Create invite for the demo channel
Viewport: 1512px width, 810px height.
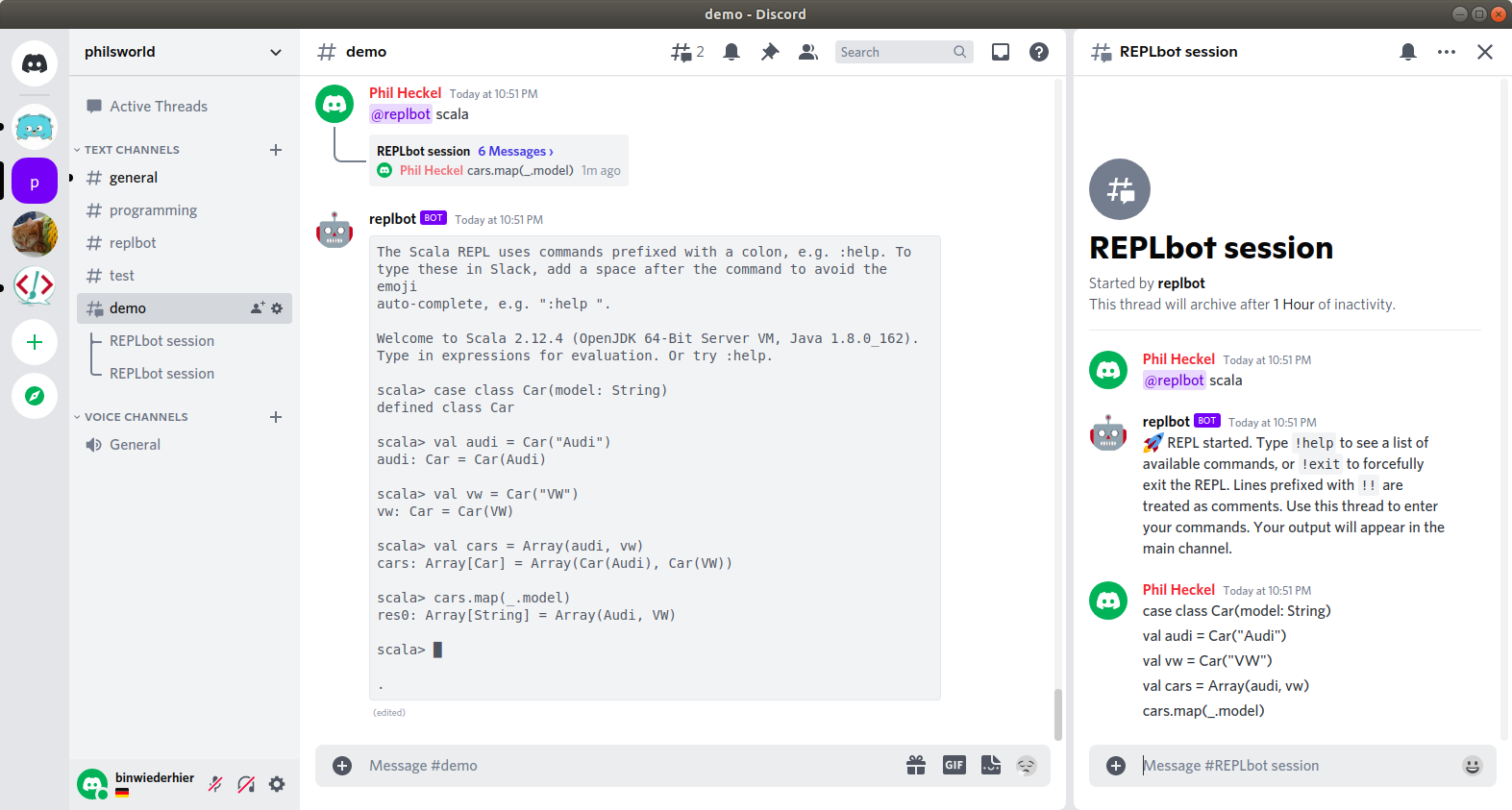click(x=258, y=308)
